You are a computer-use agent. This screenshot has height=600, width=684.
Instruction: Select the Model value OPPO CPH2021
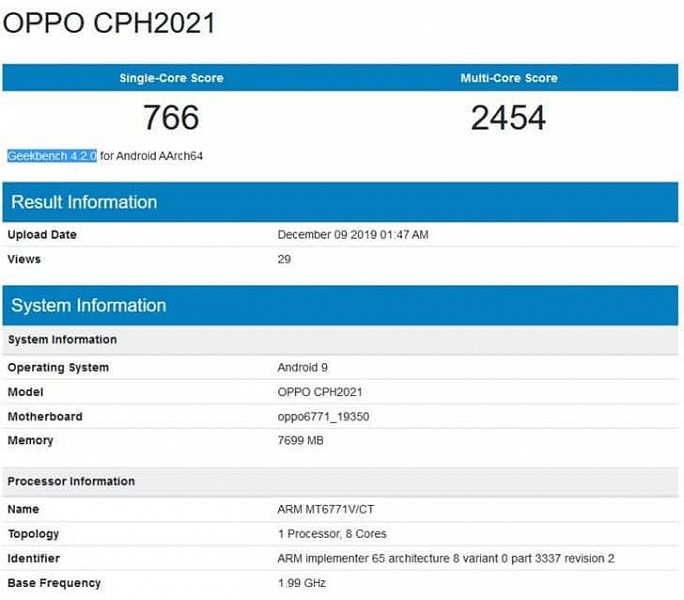[x=320, y=392]
